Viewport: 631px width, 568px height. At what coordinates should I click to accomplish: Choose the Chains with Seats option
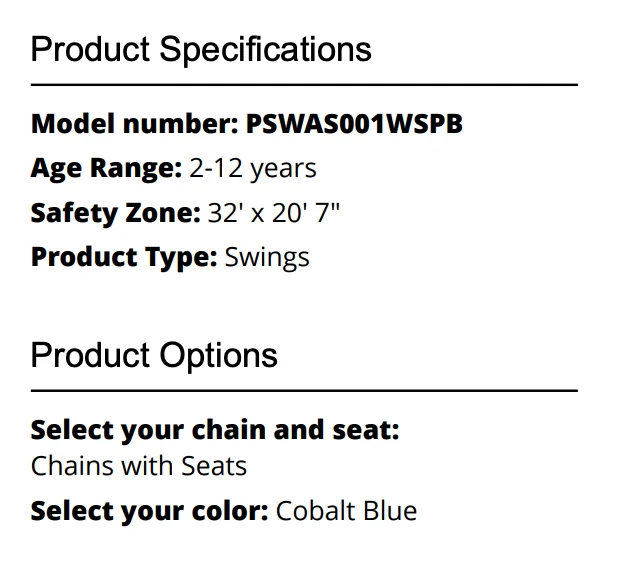139,466
